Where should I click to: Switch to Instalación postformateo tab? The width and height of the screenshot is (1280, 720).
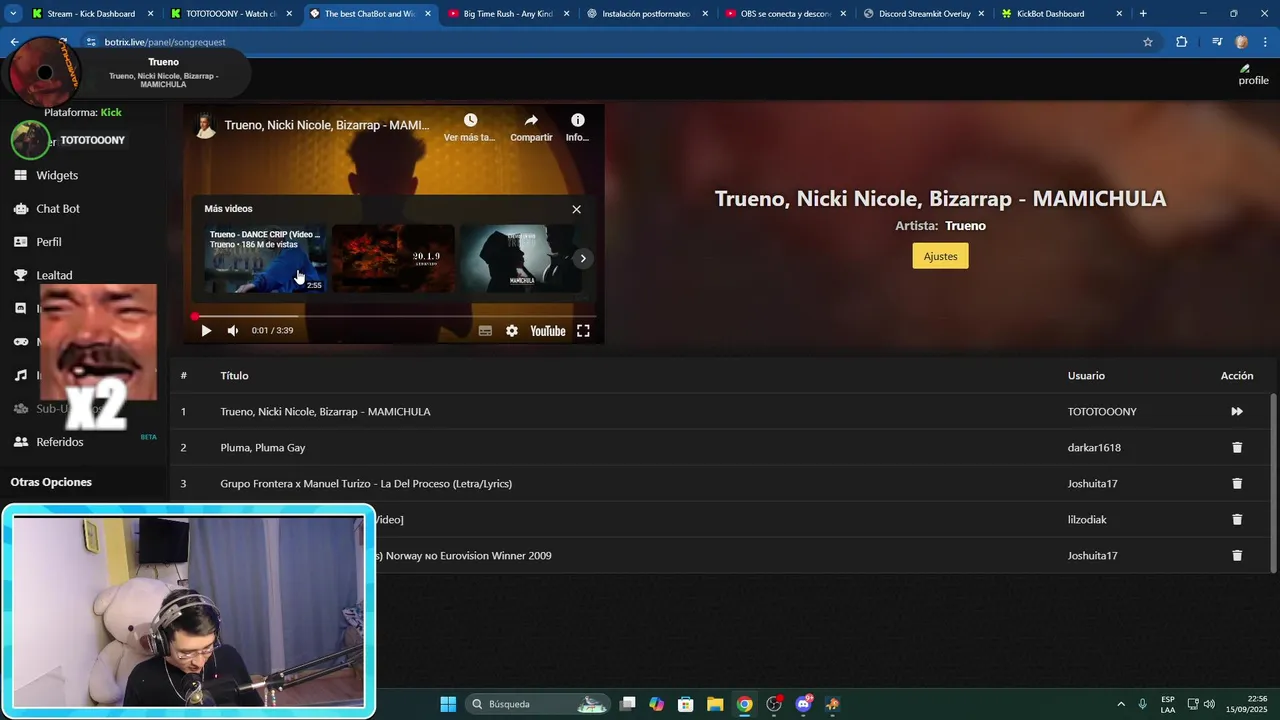[646, 14]
